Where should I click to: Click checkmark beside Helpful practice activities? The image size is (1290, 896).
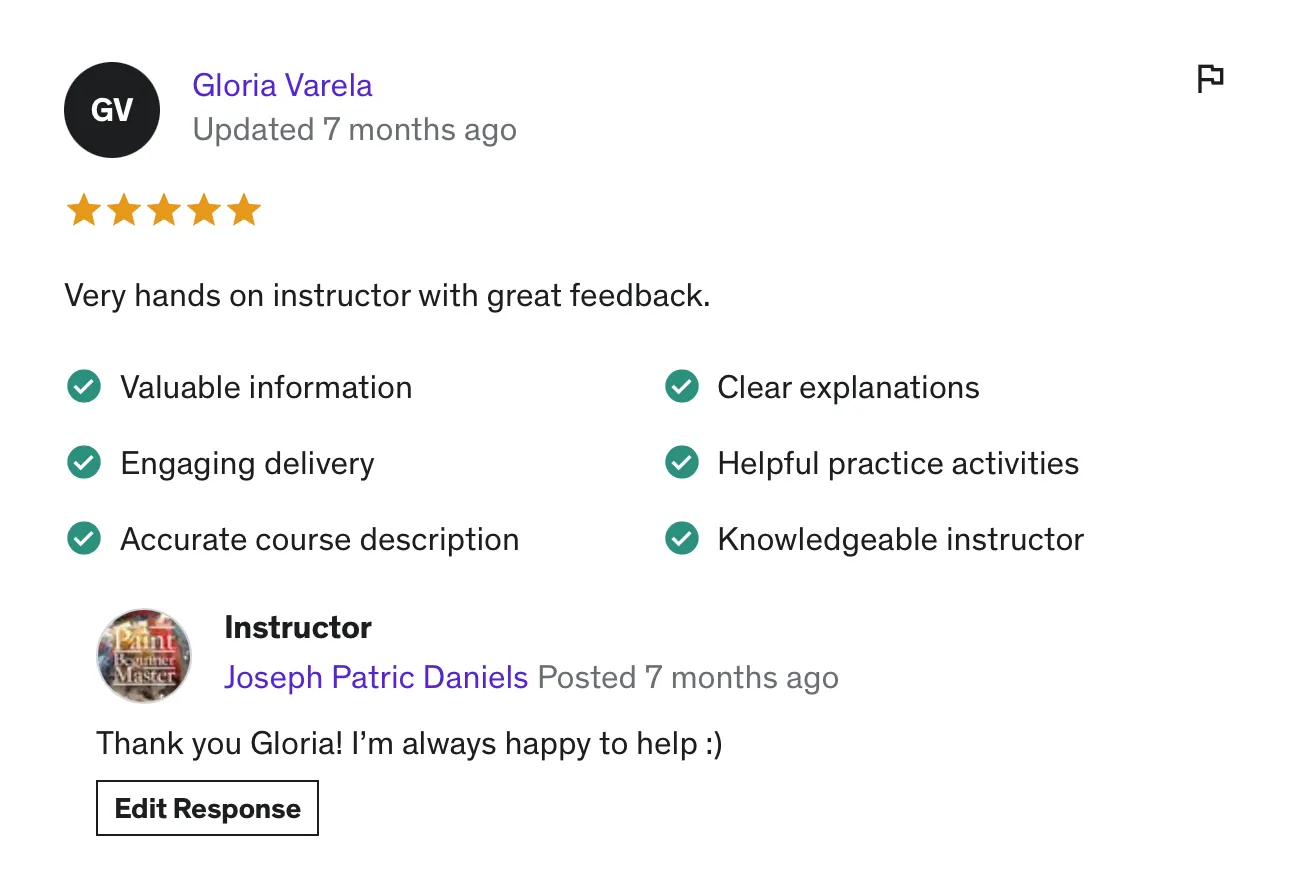682,463
